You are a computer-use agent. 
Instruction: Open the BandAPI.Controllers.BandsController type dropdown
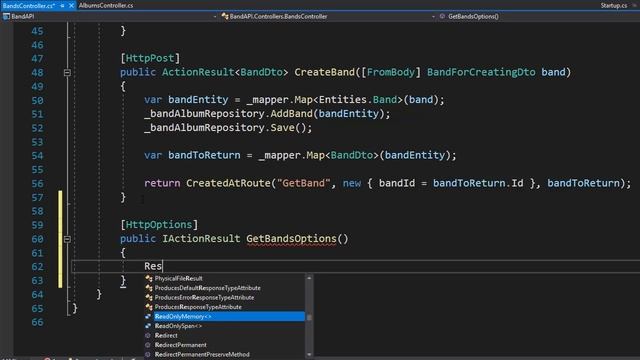coord(433,16)
